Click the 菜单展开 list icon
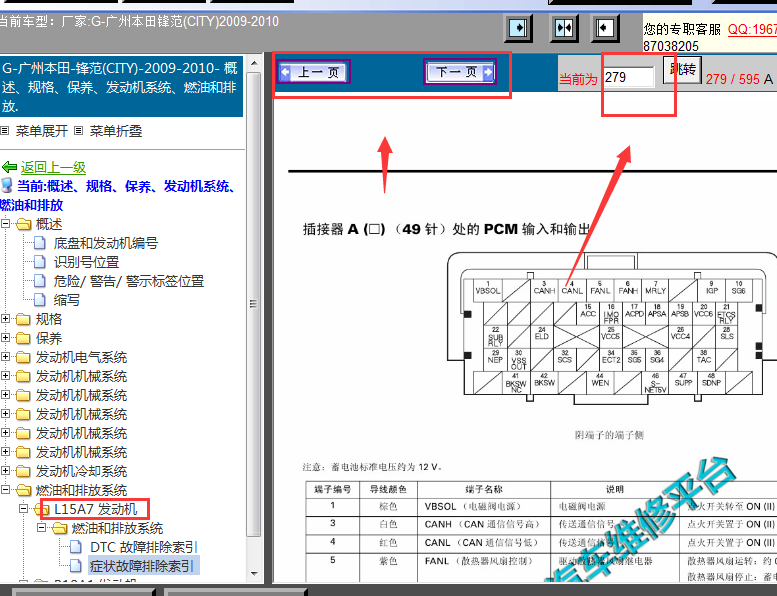The image size is (777, 596). [x=4, y=131]
